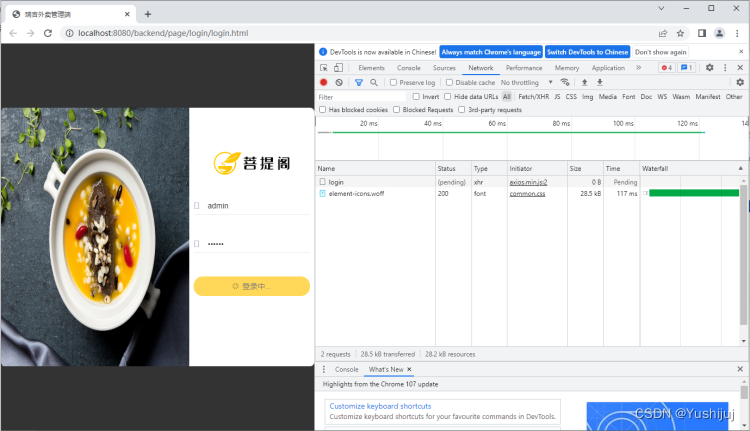Click the yellow login button
This screenshot has width=750, height=431.
coord(252,286)
